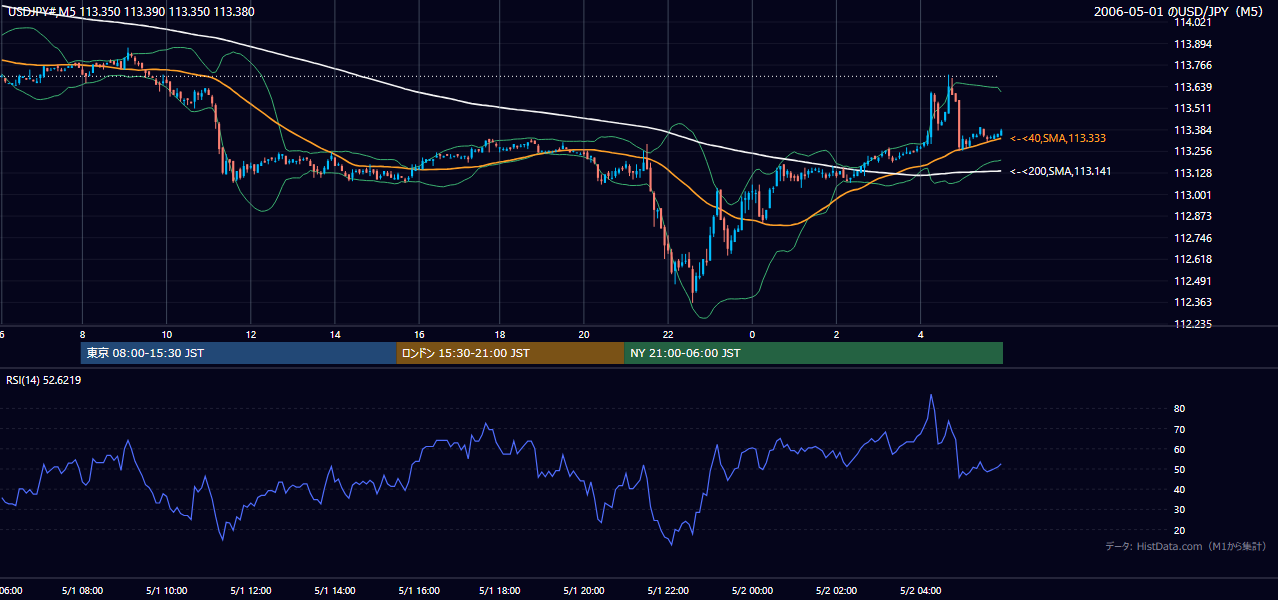Click RSI scale value 70

click(x=1180, y=429)
